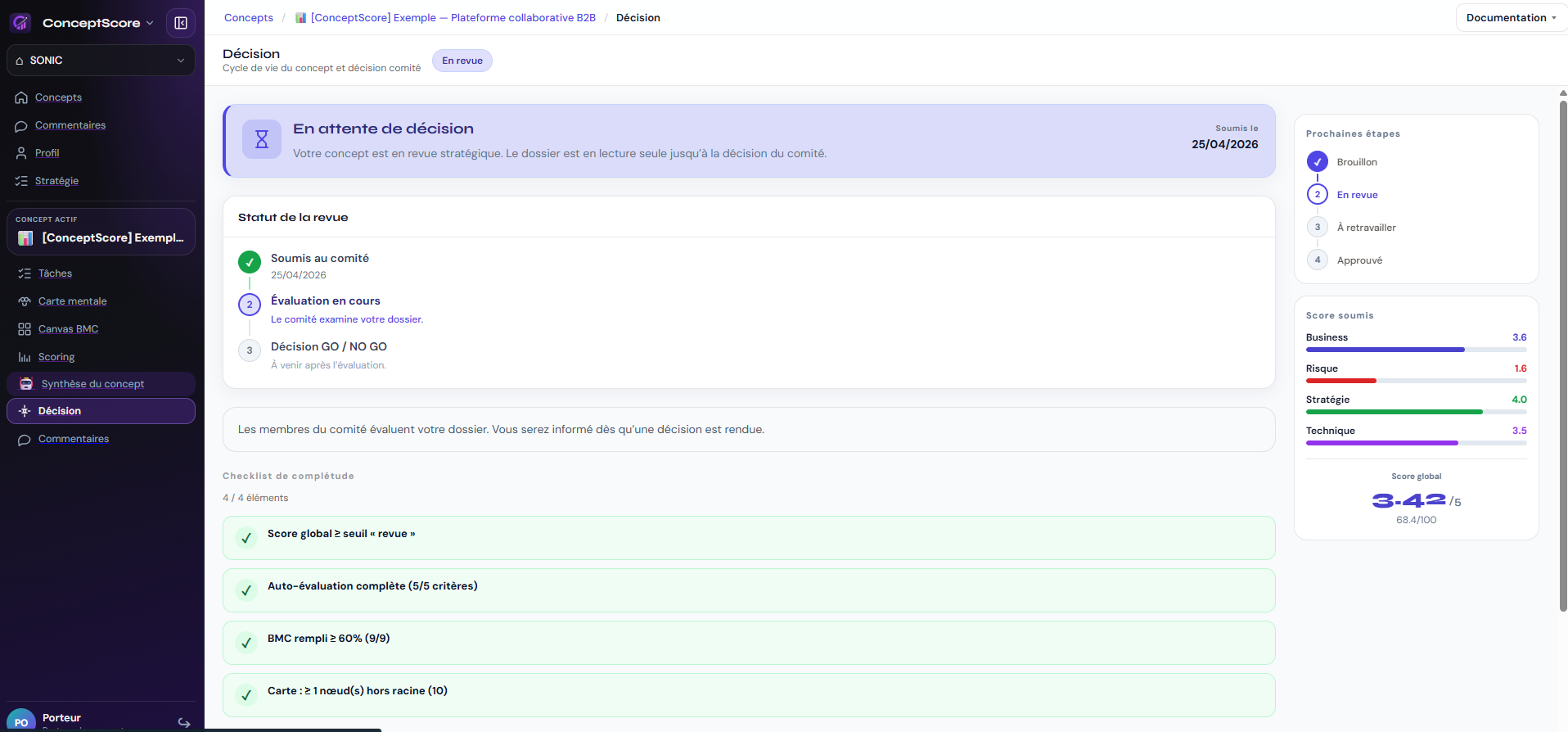Click check mark of Carte nœud(s) item
1568x732 pixels.
pyautogui.click(x=246, y=695)
